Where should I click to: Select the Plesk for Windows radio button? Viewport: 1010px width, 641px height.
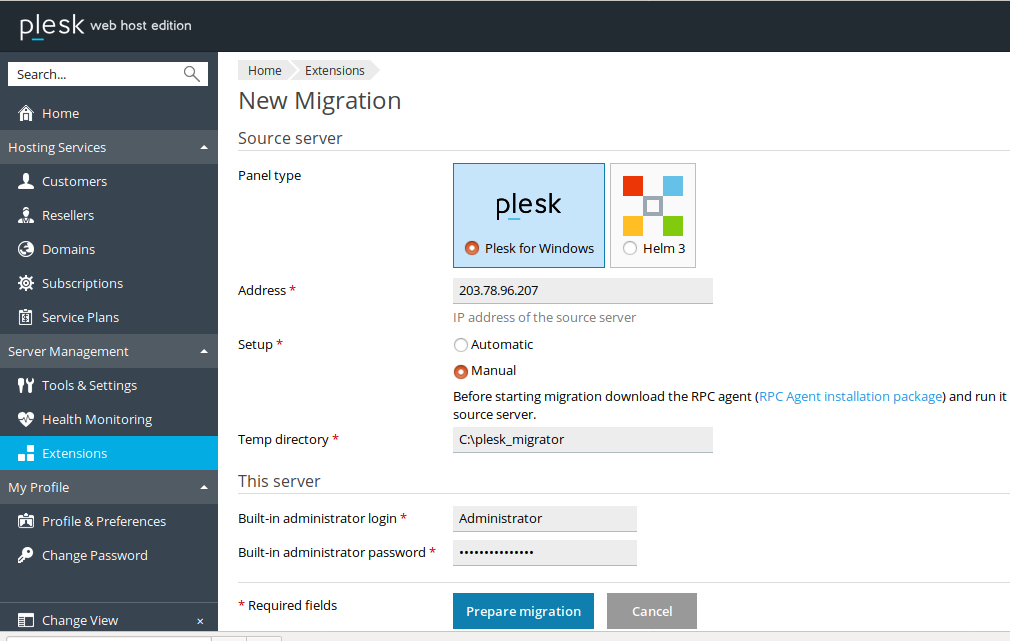pos(472,248)
